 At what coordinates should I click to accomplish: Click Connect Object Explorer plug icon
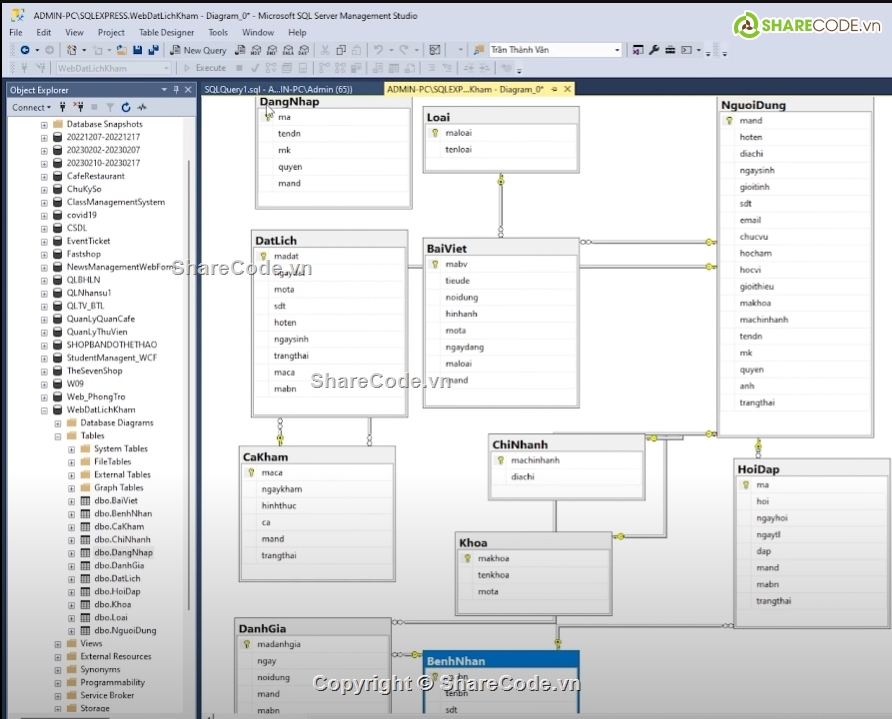[x=63, y=107]
